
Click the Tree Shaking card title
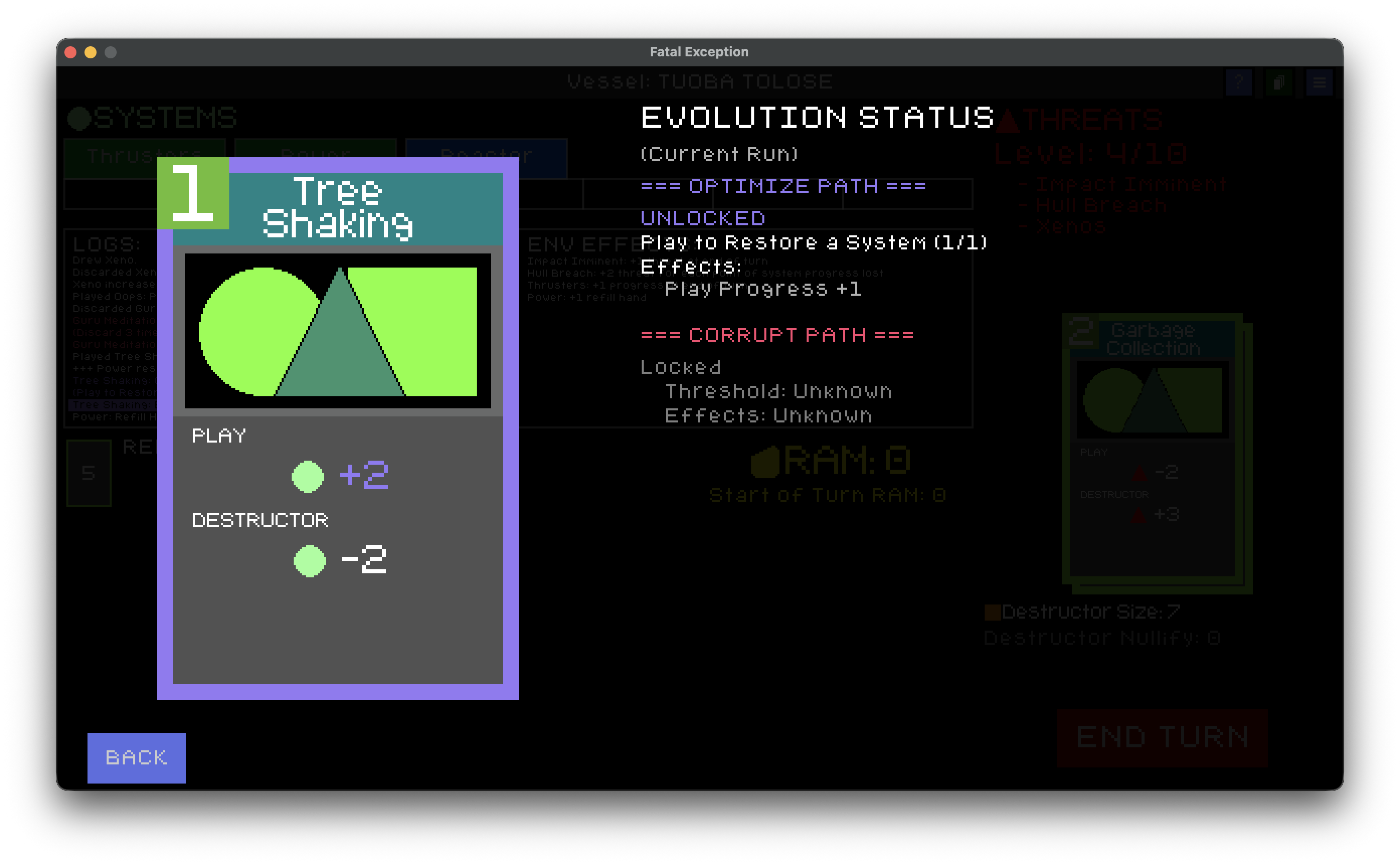[x=337, y=207]
